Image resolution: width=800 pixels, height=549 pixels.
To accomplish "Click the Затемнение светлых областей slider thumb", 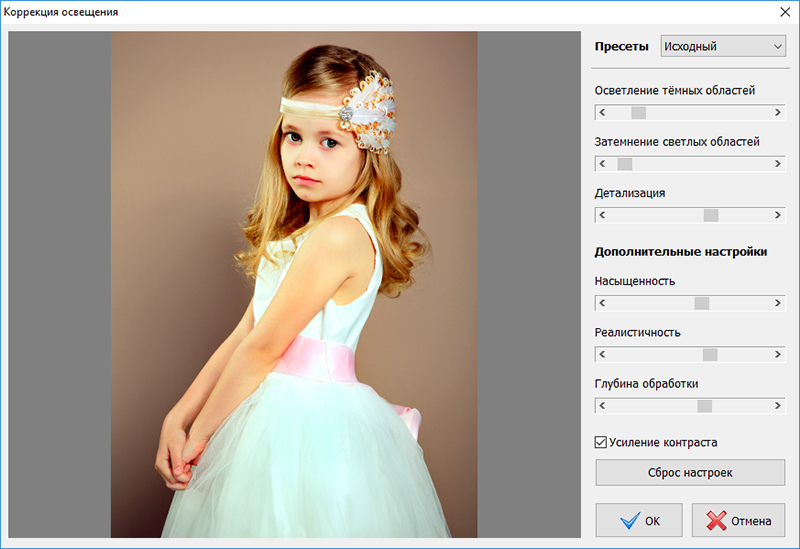I will [x=625, y=164].
